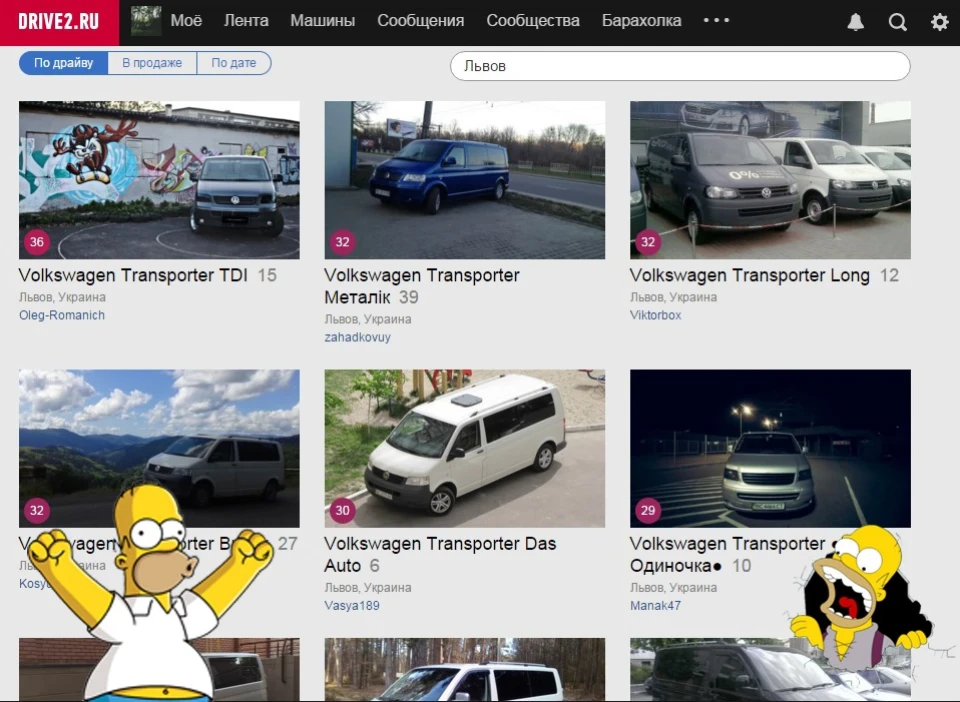Open the bottom-row dark van photo
The image size is (960, 702).
click(x=770, y=670)
